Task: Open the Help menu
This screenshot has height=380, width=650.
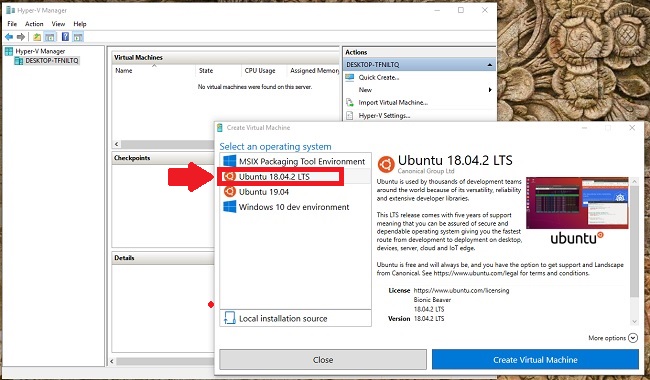Action: (x=80, y=24)
